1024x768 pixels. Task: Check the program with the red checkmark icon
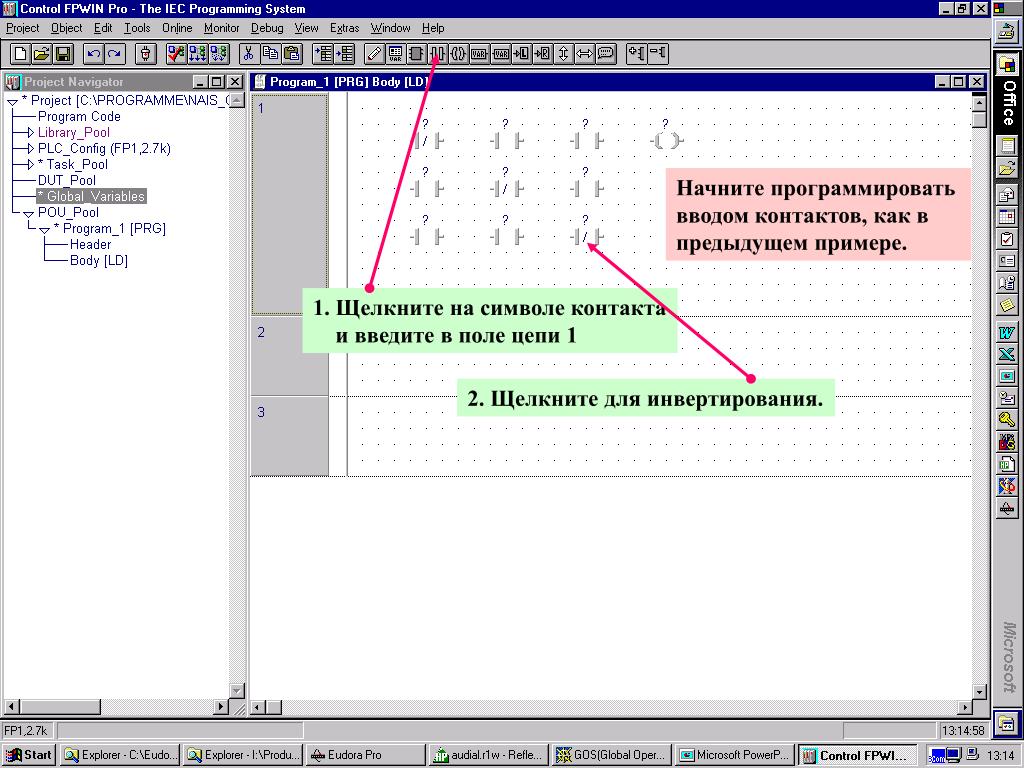[x=175, y=54]
